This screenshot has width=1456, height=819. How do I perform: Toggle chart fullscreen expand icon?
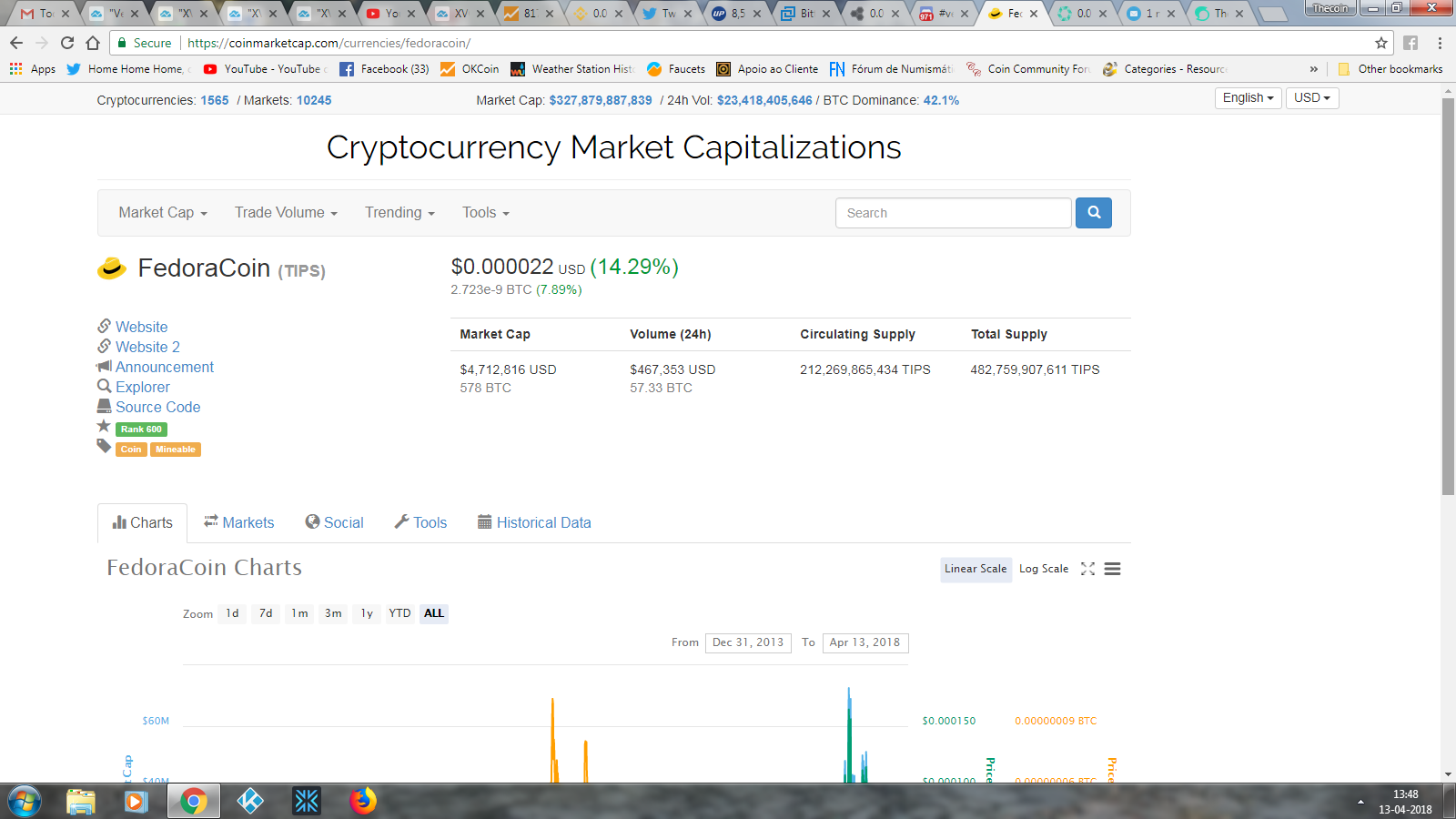pyautogui.click(x=1087, y=569)
